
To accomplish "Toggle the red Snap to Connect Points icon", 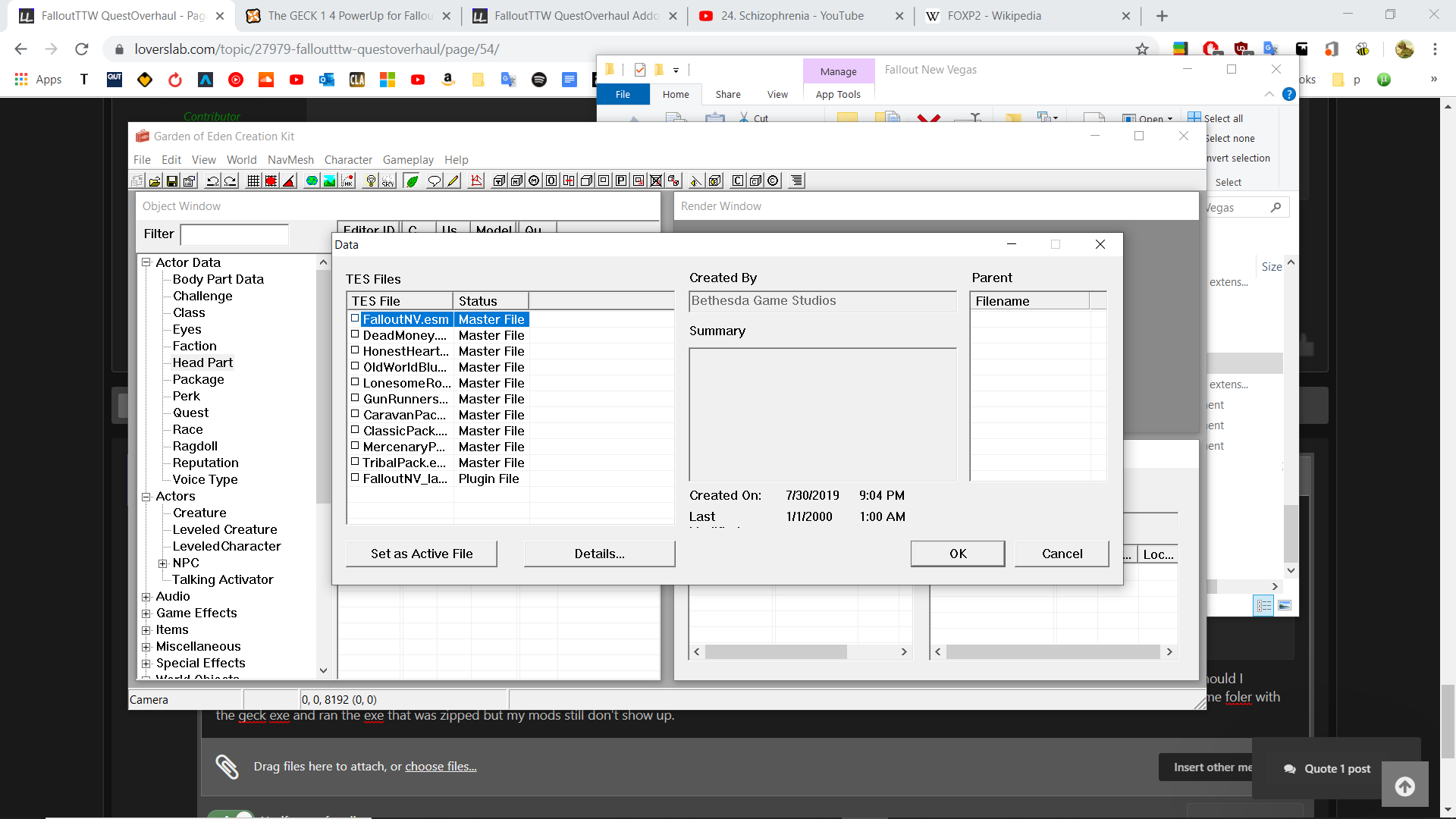I will 271,180.
